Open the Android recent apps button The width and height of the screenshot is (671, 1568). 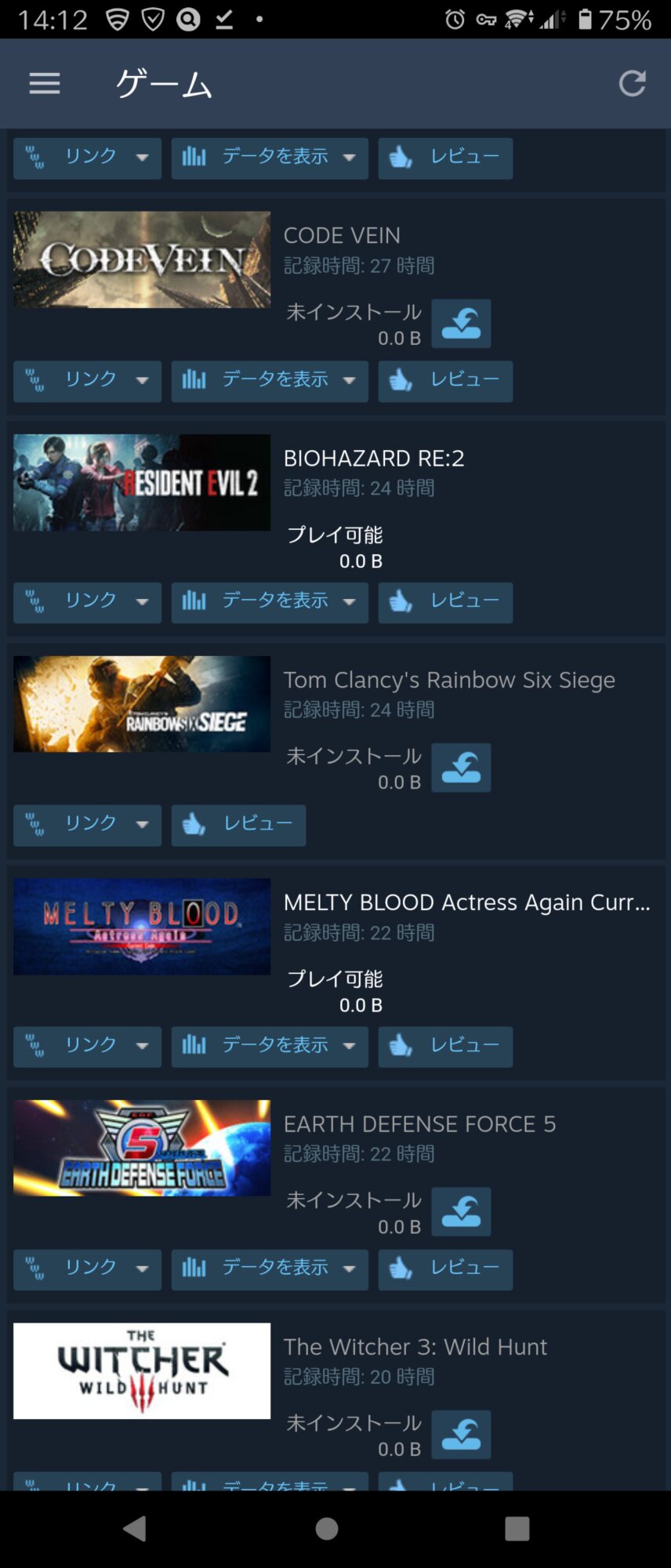(x=517, y=1528)
